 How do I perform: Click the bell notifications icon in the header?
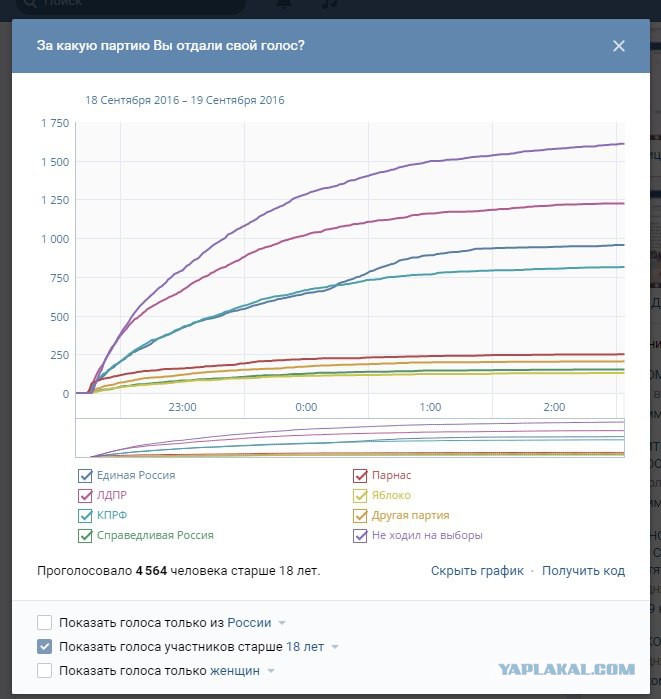click(284, 4)
